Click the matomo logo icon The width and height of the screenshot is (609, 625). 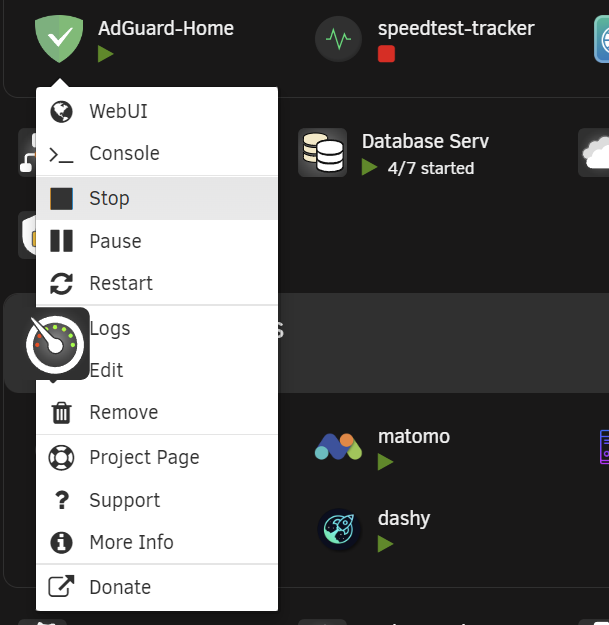(x=338, y=447)
